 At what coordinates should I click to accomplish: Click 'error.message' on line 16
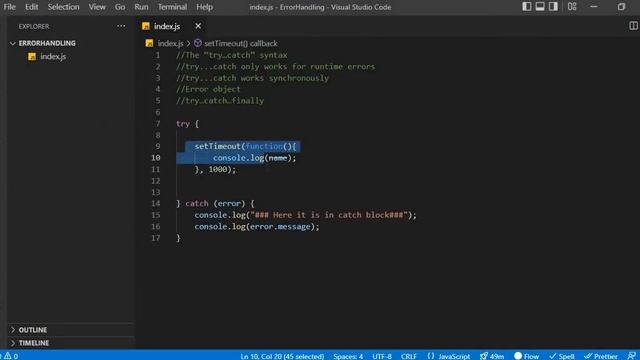coord(280,227)
